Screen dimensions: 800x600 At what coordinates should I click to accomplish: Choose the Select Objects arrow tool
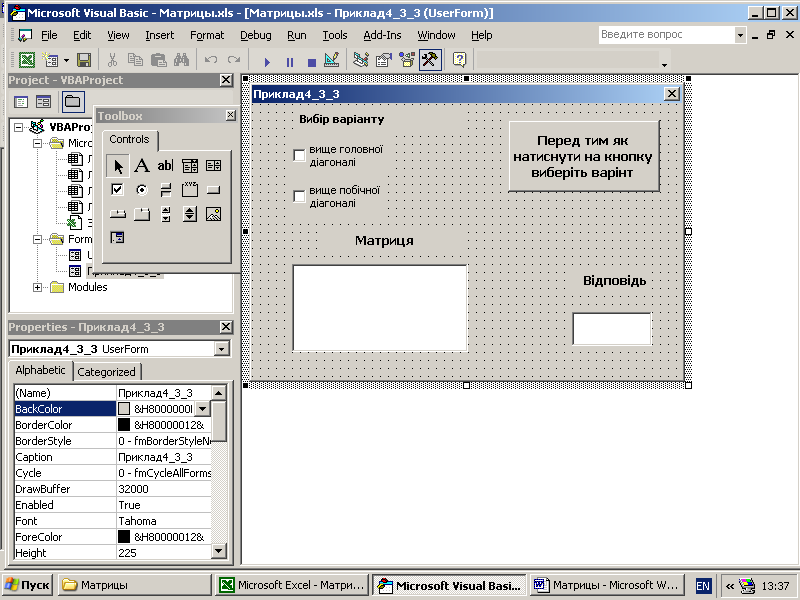(x=118, y=166)
